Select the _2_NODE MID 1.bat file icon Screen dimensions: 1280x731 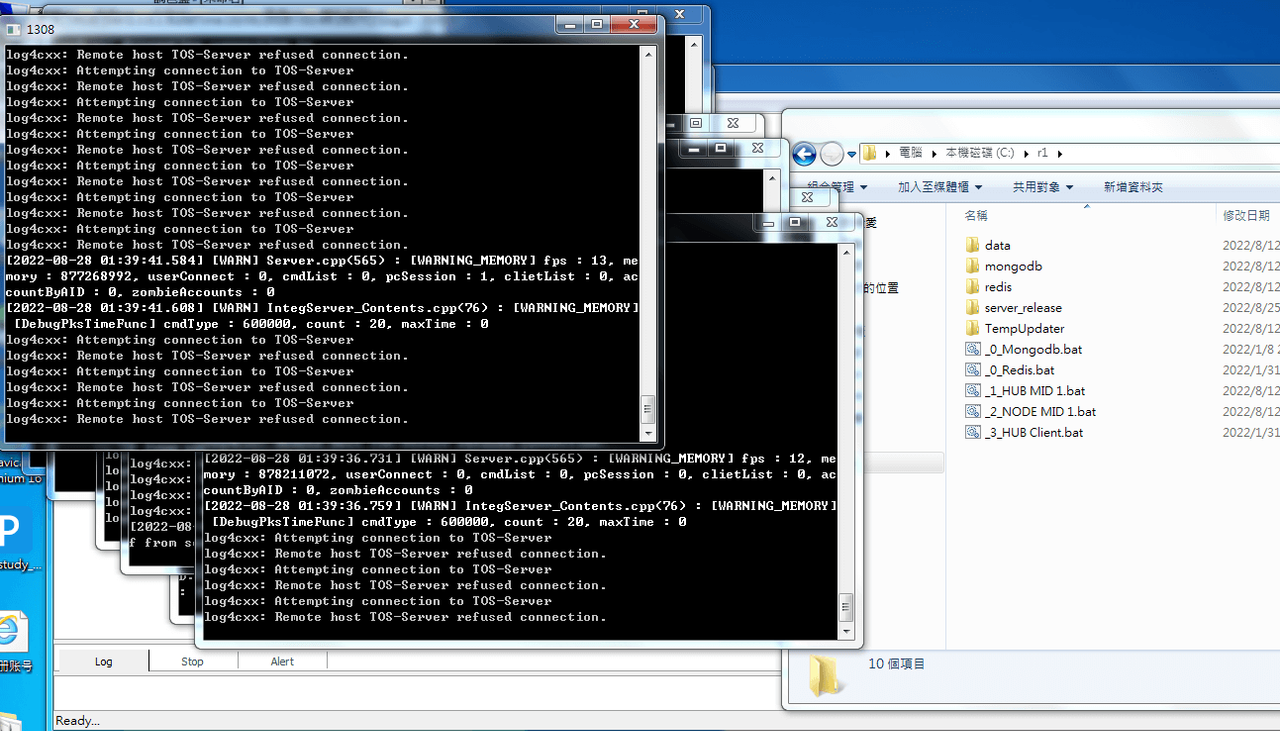[973, 412]
